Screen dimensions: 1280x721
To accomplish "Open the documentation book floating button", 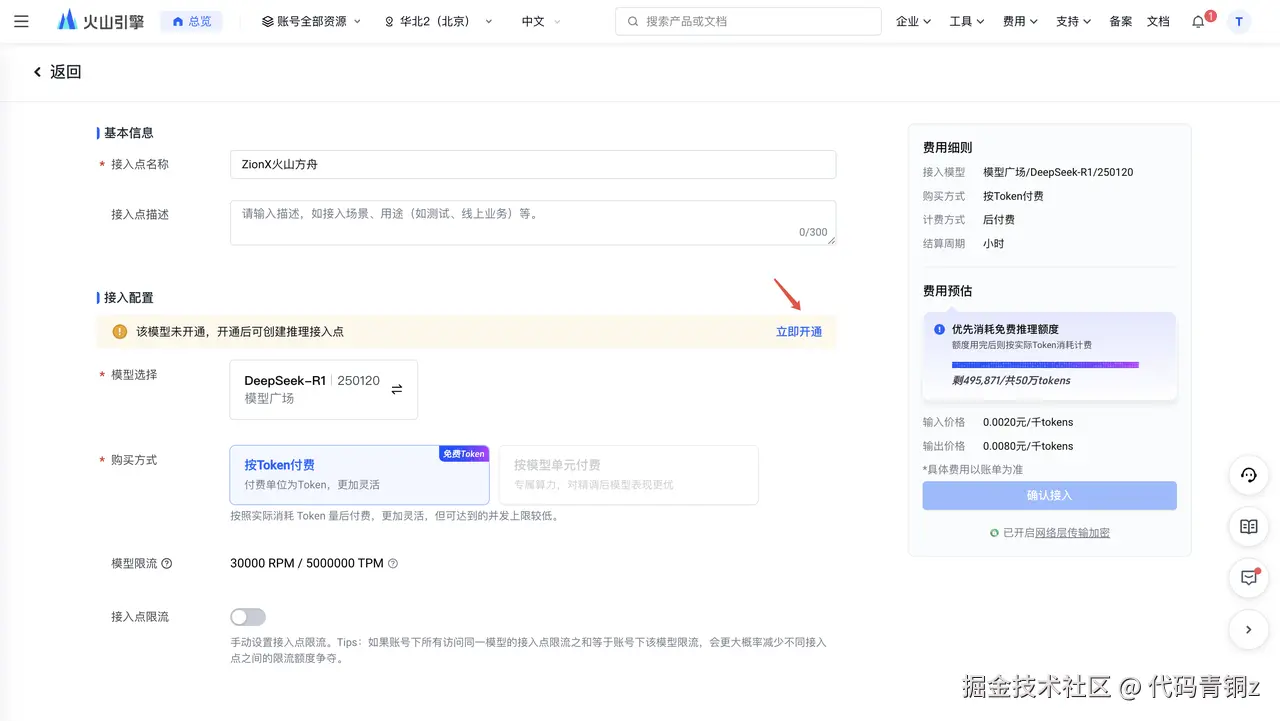I will pyautogui.click(x=1248, y=526).
